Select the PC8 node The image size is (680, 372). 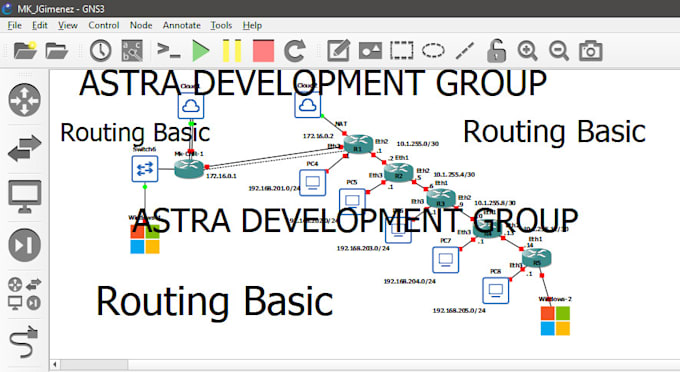496,290
